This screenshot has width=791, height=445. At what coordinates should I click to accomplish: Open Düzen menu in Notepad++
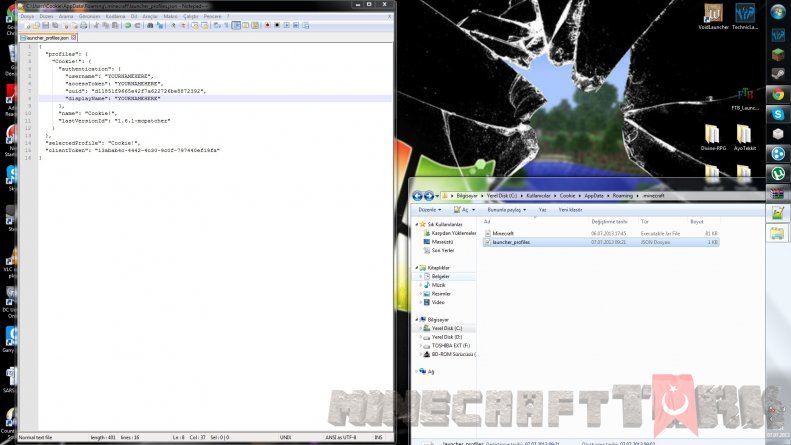click(x=46, y=16)
